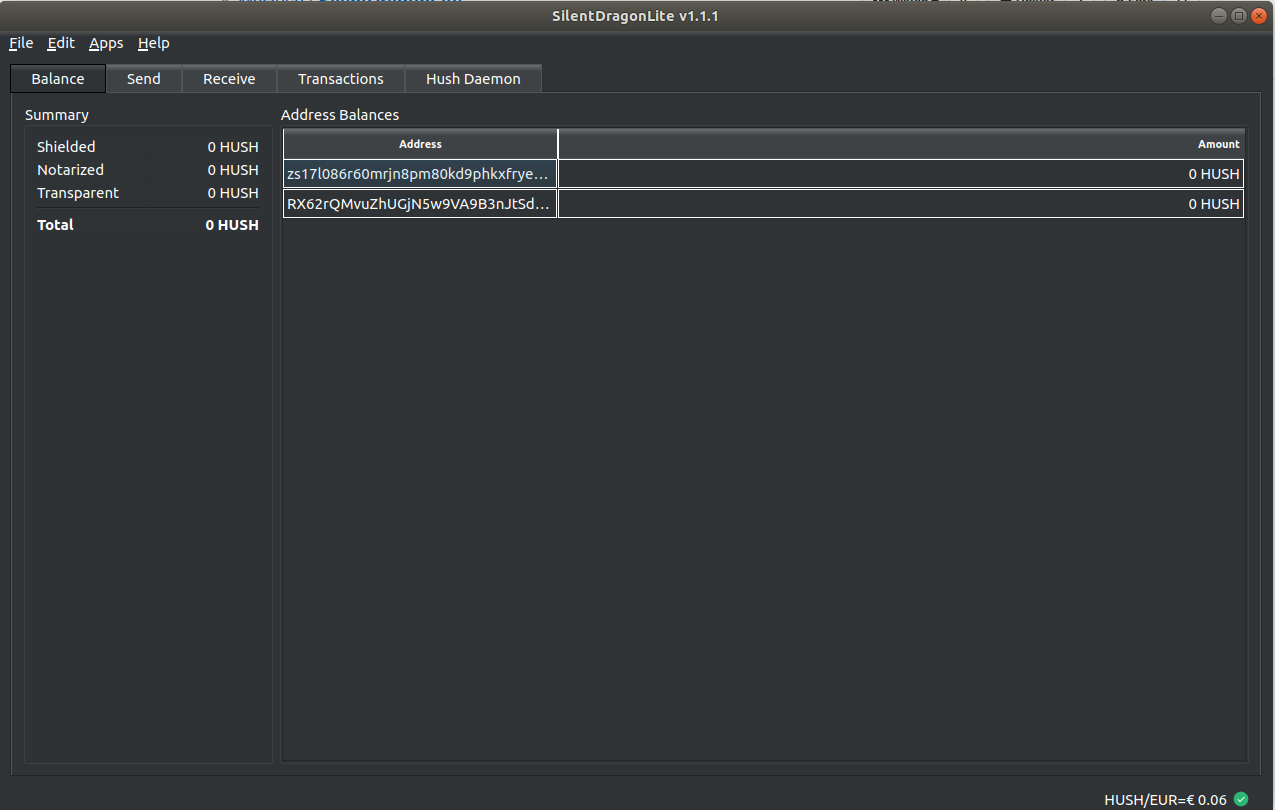1275x810 pixels.
Task: Sort by the Address column header
Action: [420, 144]
